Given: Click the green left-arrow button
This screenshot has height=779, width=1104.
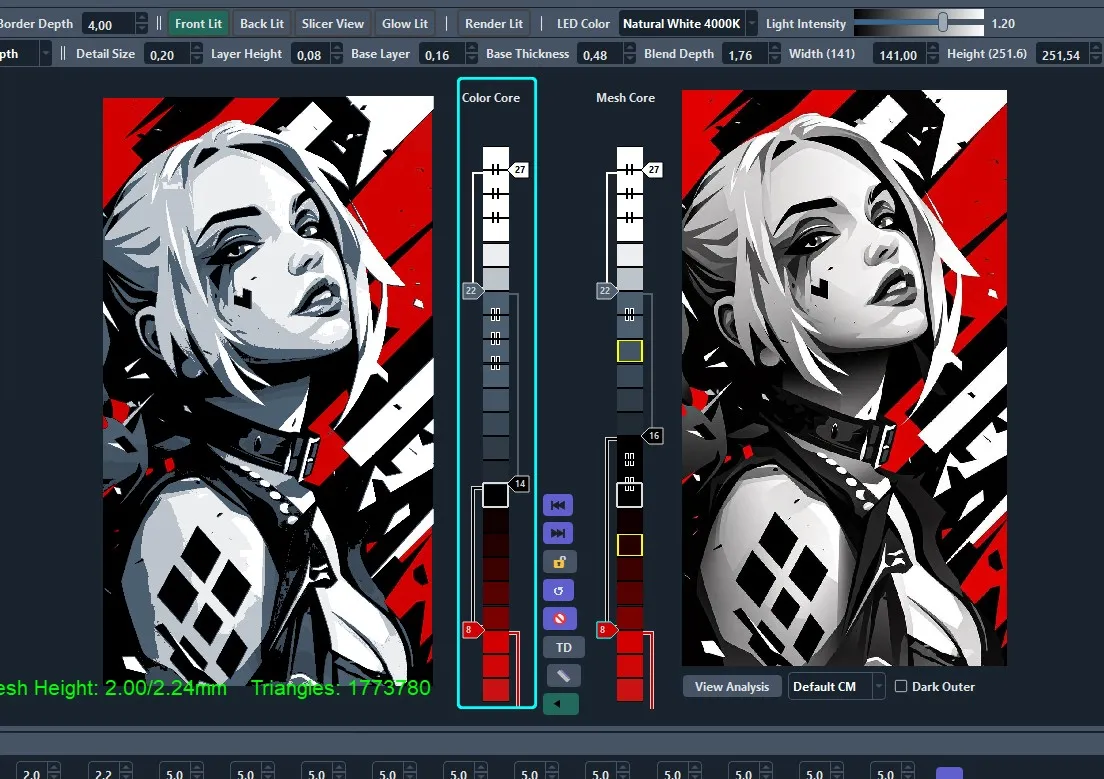Looking at the screenshot, I should [560, 704].
